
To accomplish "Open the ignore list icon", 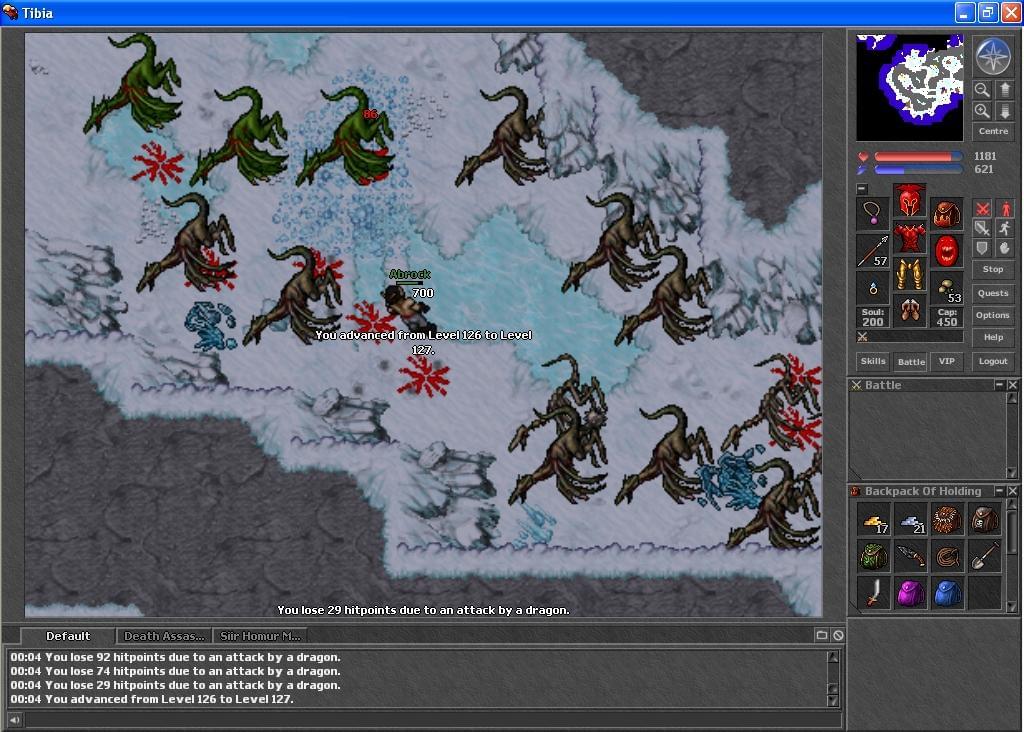I will [838, 635].
